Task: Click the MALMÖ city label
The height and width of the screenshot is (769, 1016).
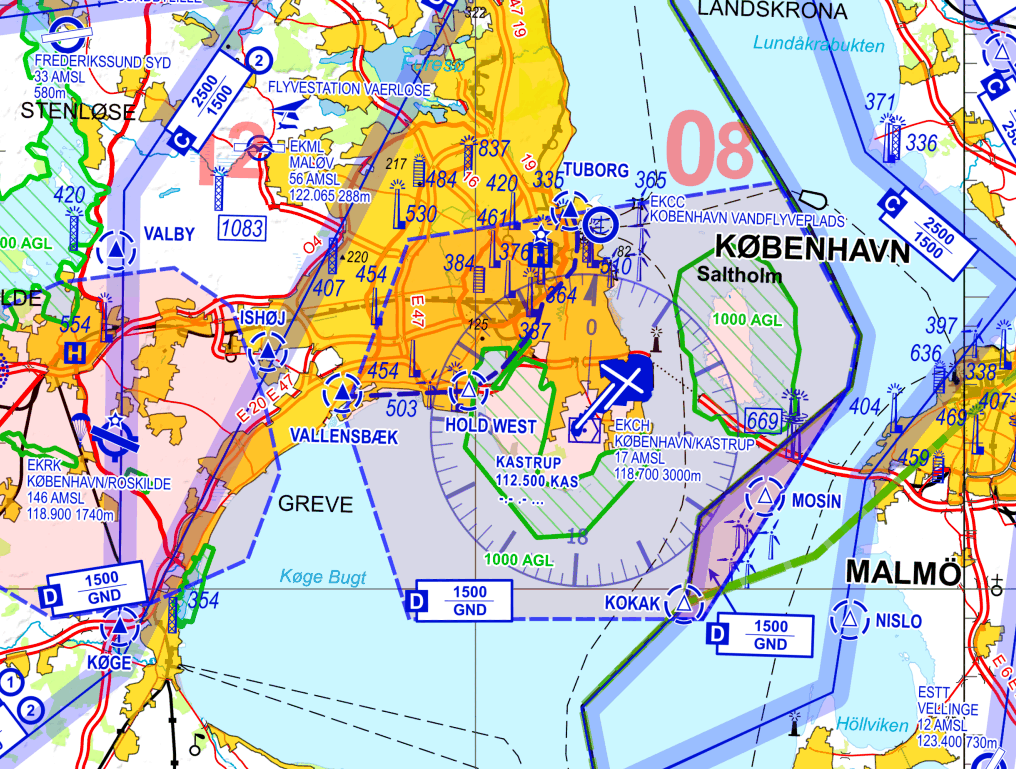Action: click(903, 572)
